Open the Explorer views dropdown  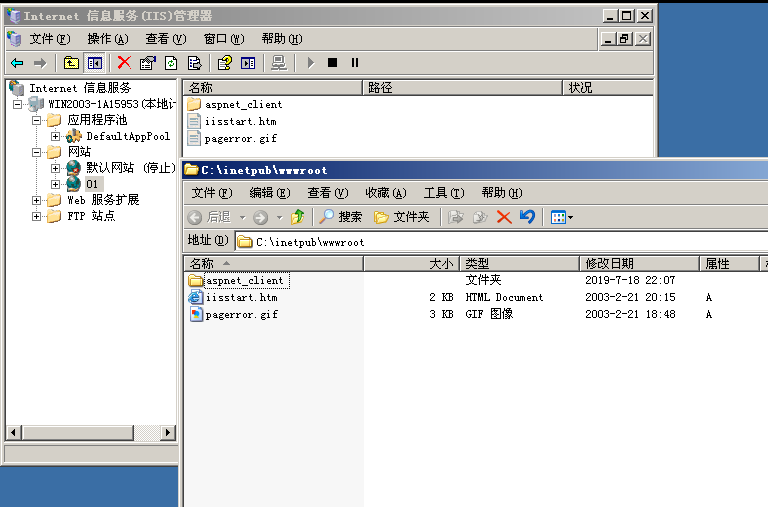point(561,217)
